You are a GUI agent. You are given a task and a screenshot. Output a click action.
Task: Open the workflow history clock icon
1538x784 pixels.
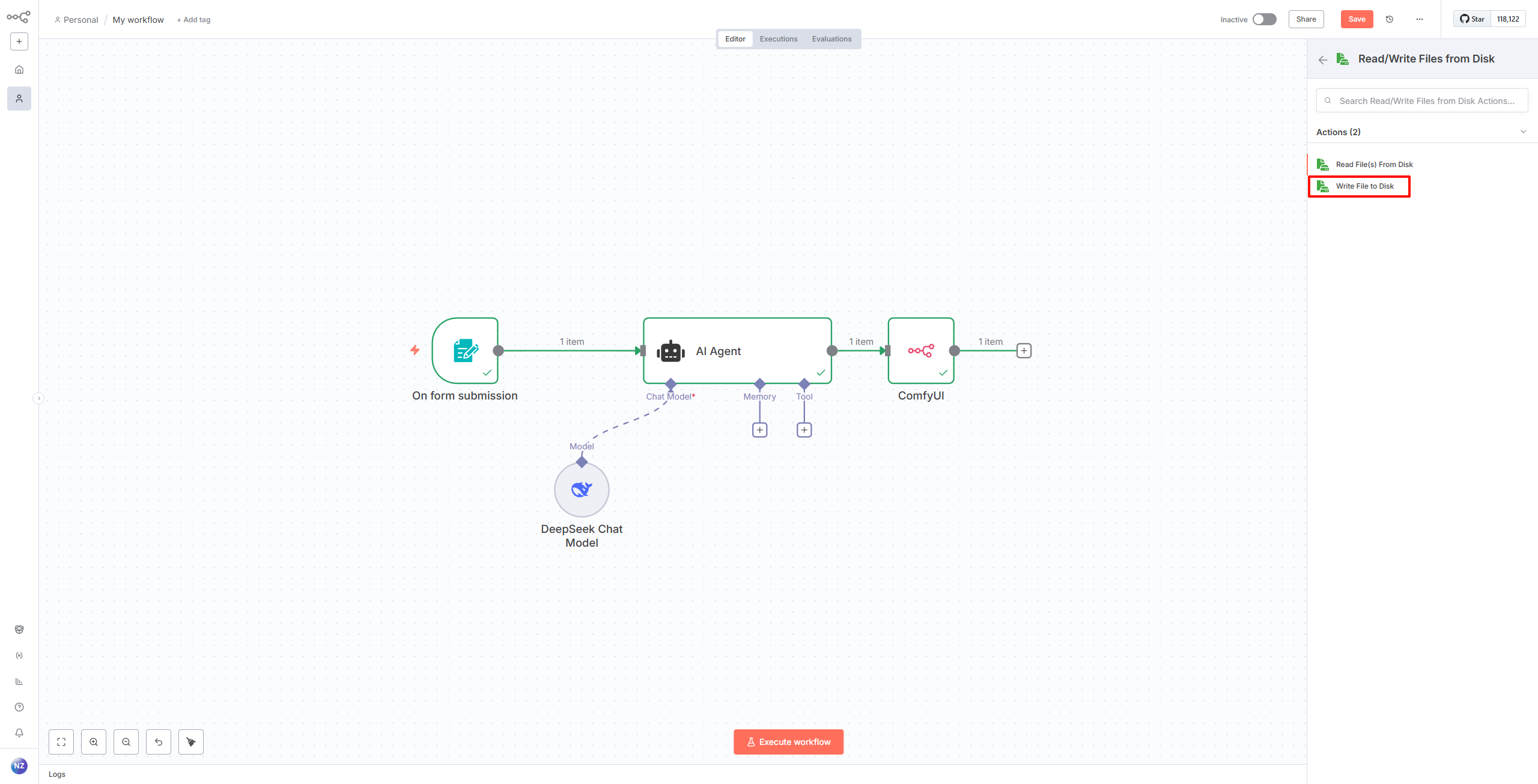pos(1390,19)
